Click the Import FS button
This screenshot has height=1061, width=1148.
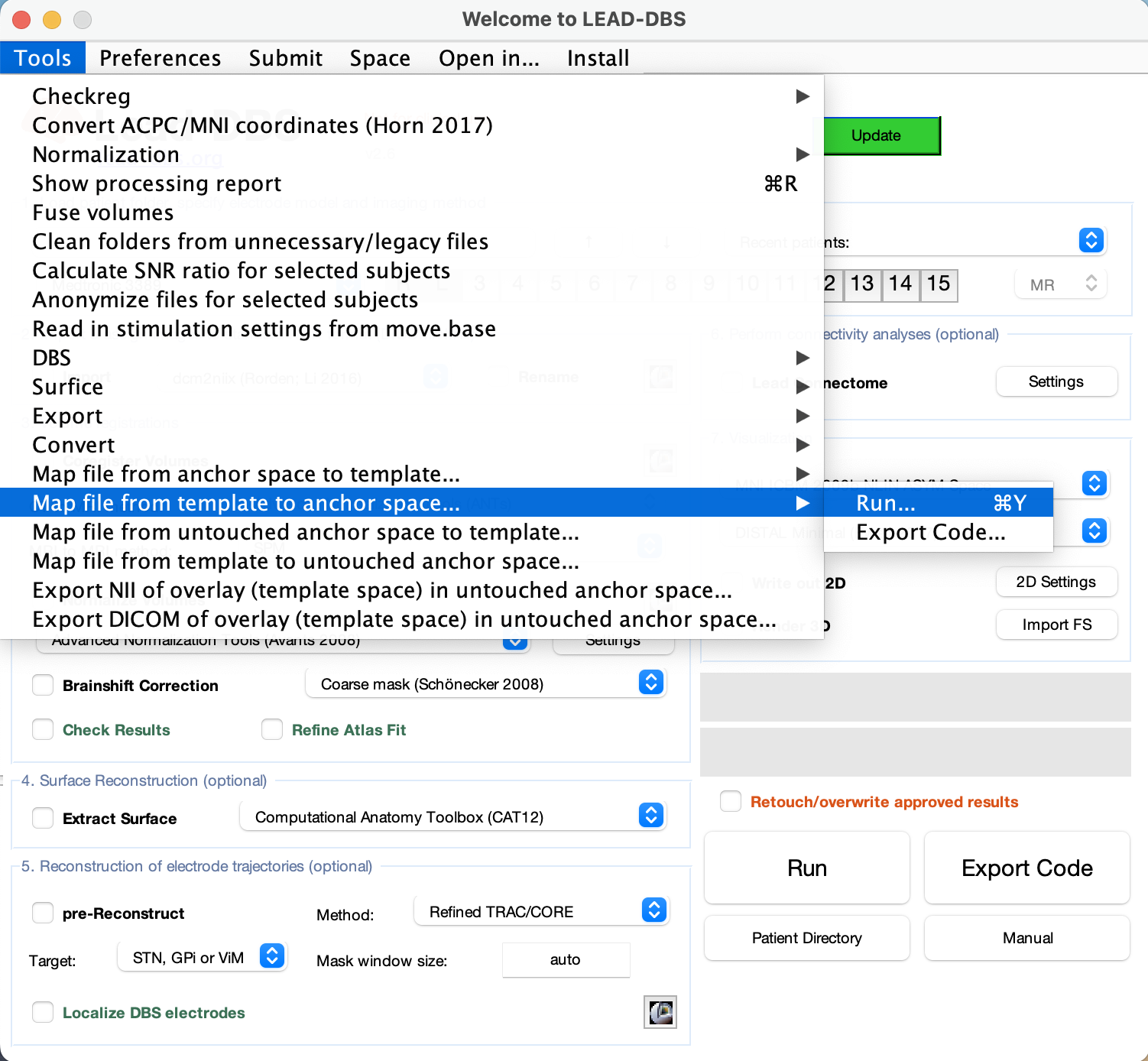pos(1056,625)
